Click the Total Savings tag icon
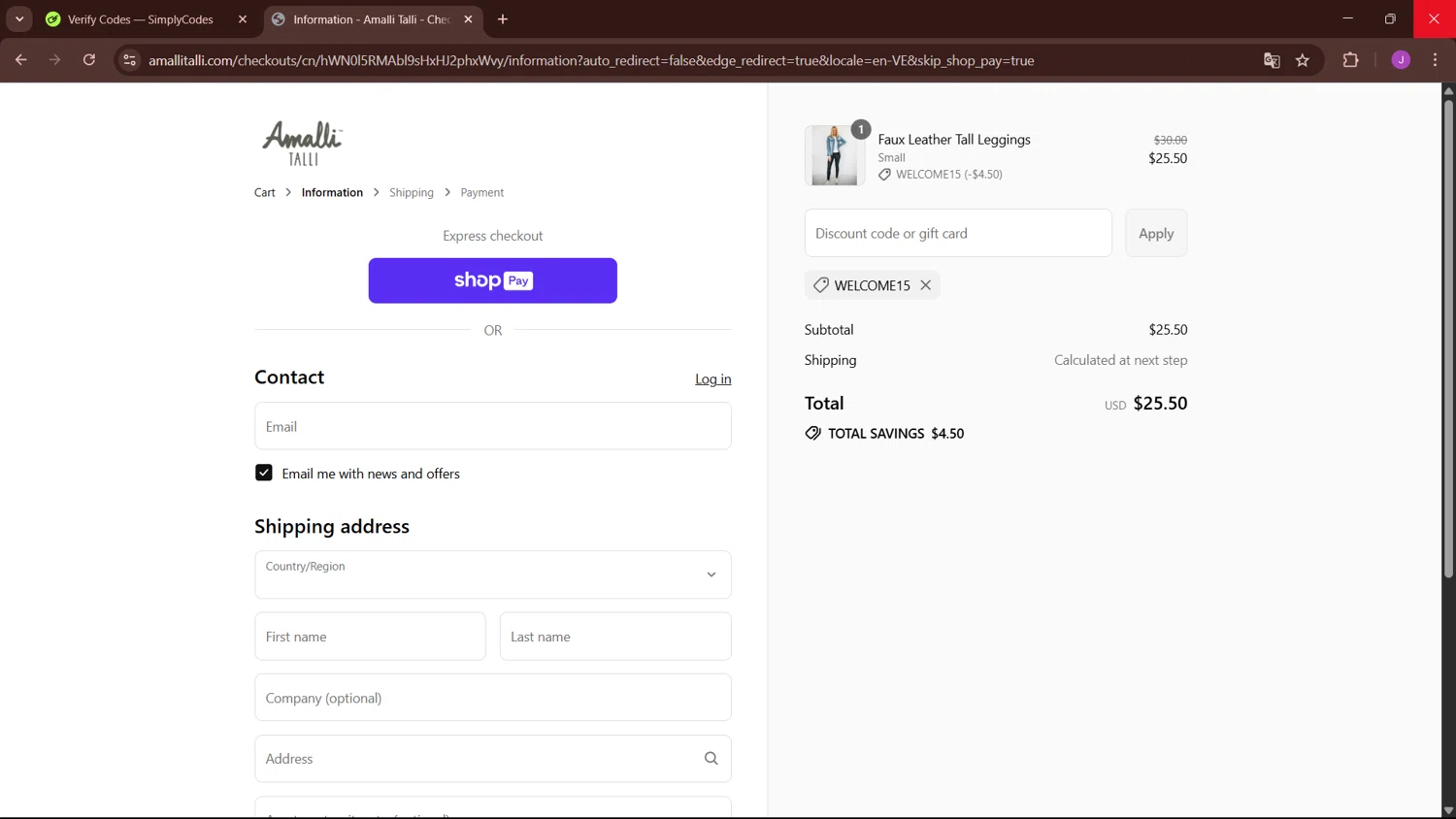This screenshot has width=1456, height=819. 813,433
